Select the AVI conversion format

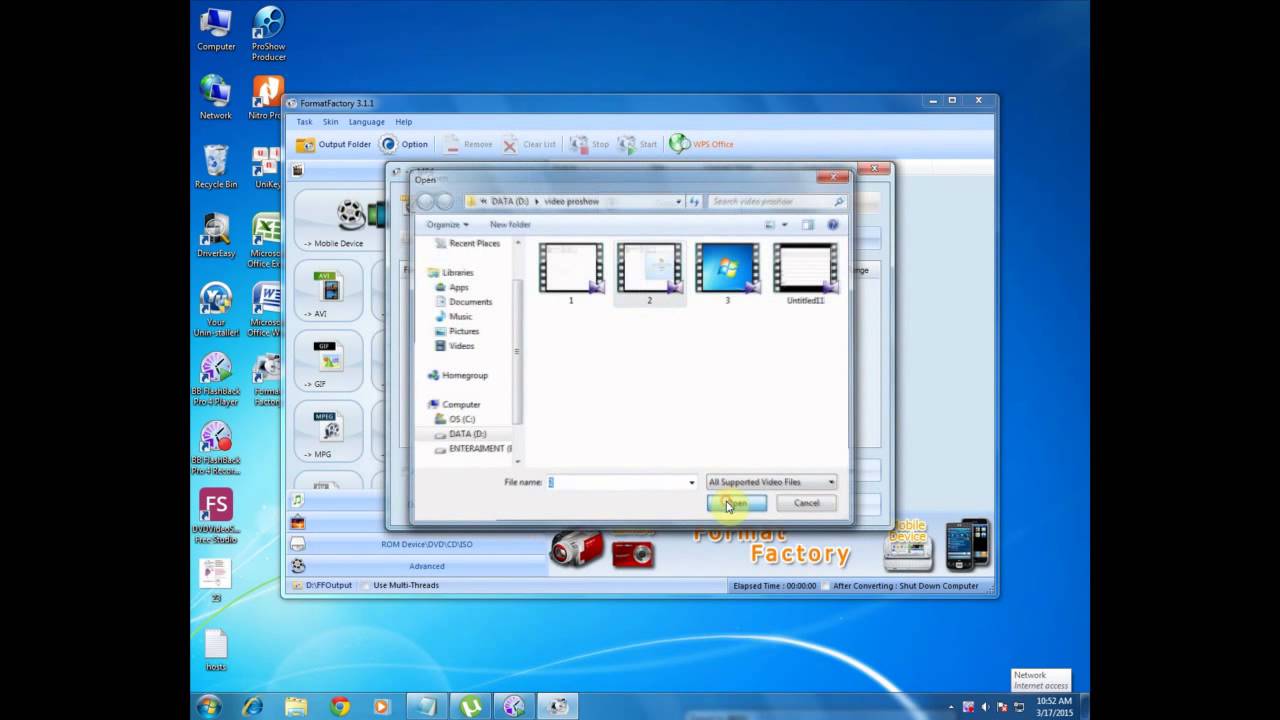tap(328, 291)
